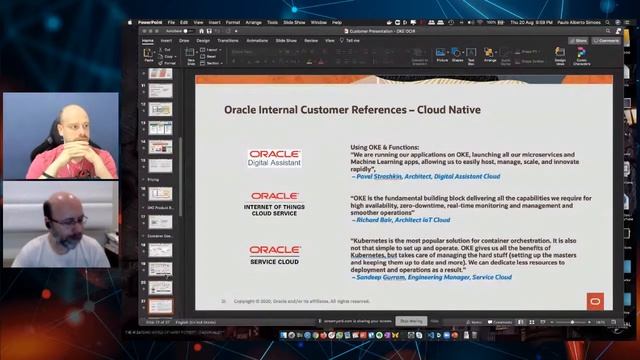
Task: Click the Notes button in status bar
Action: pos(474,322)
